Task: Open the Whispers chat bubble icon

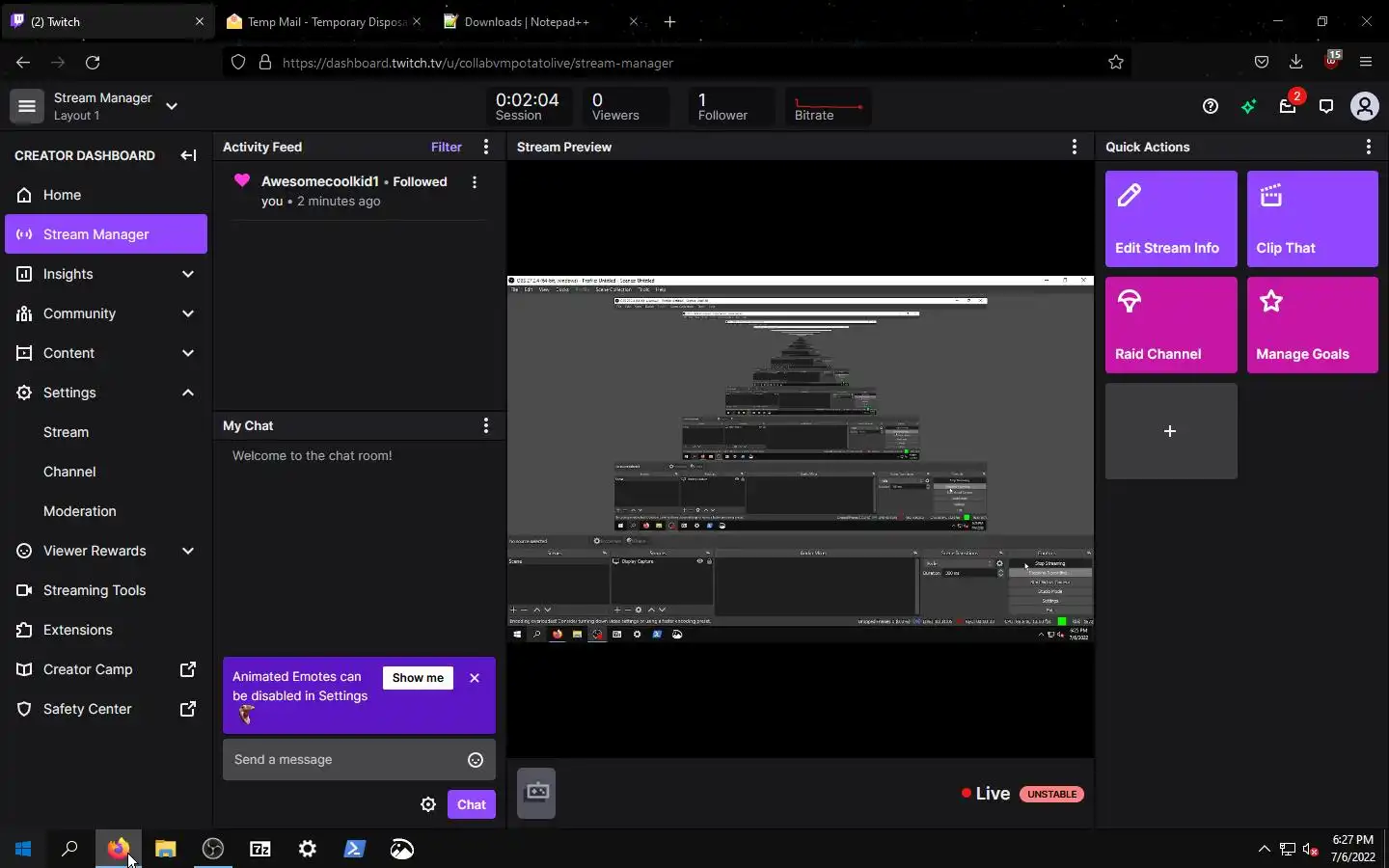Action: point(1326,106)
